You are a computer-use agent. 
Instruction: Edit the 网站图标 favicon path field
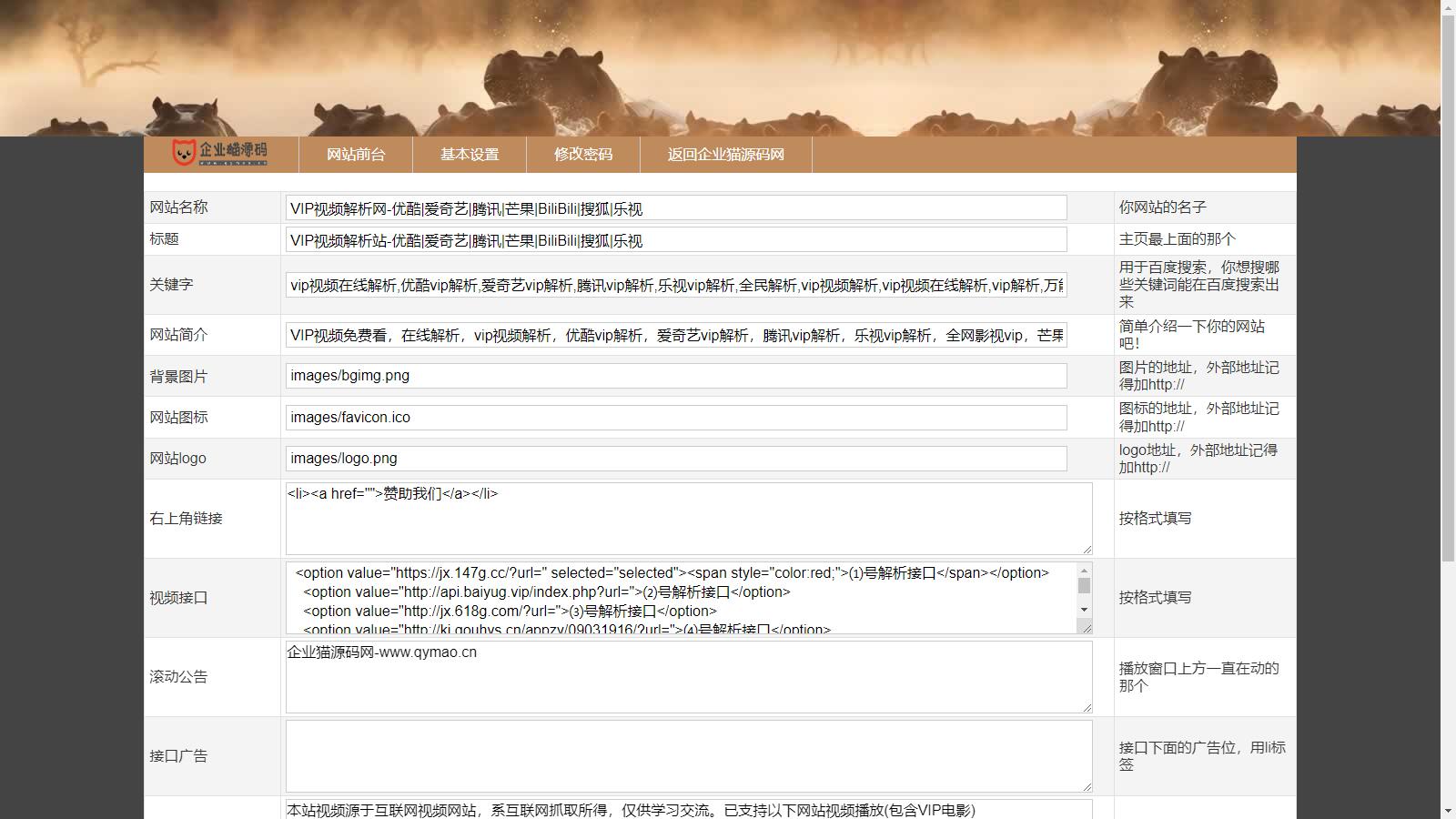click(675, 417)
